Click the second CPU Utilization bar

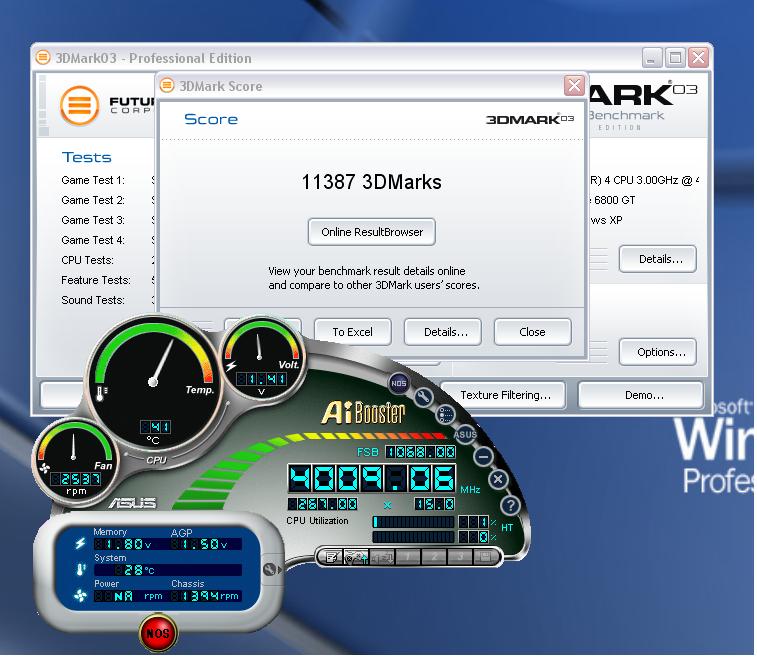pyautogui.click(x=414, y=537)
